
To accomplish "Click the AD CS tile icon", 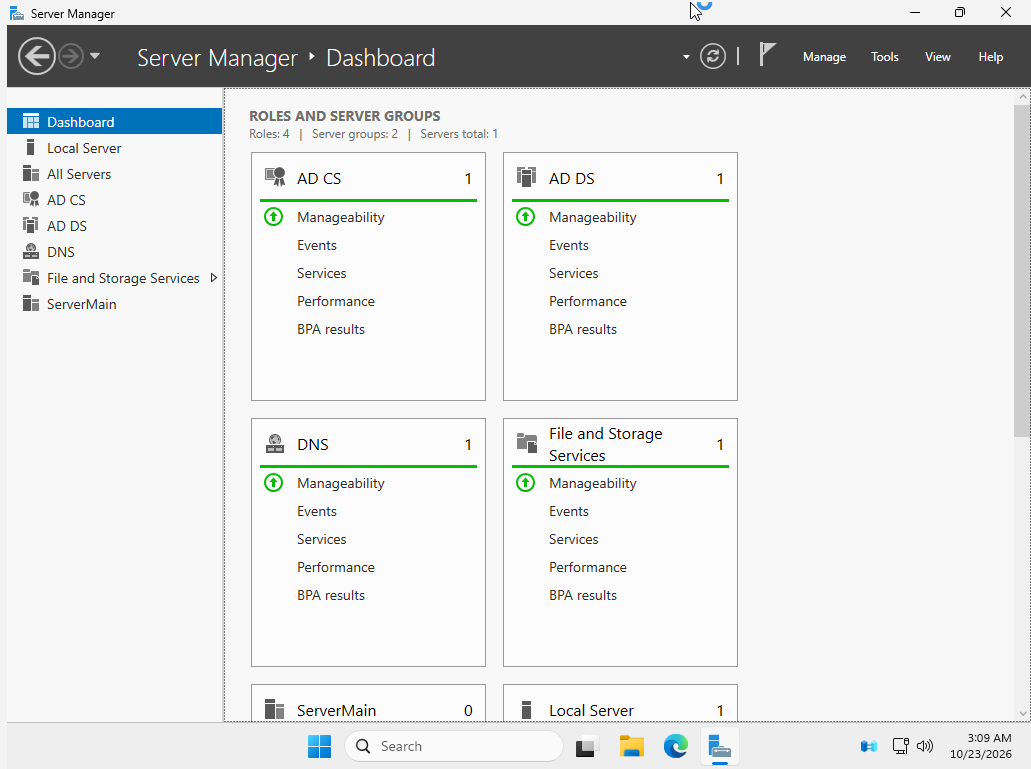I will pos(275,177).
